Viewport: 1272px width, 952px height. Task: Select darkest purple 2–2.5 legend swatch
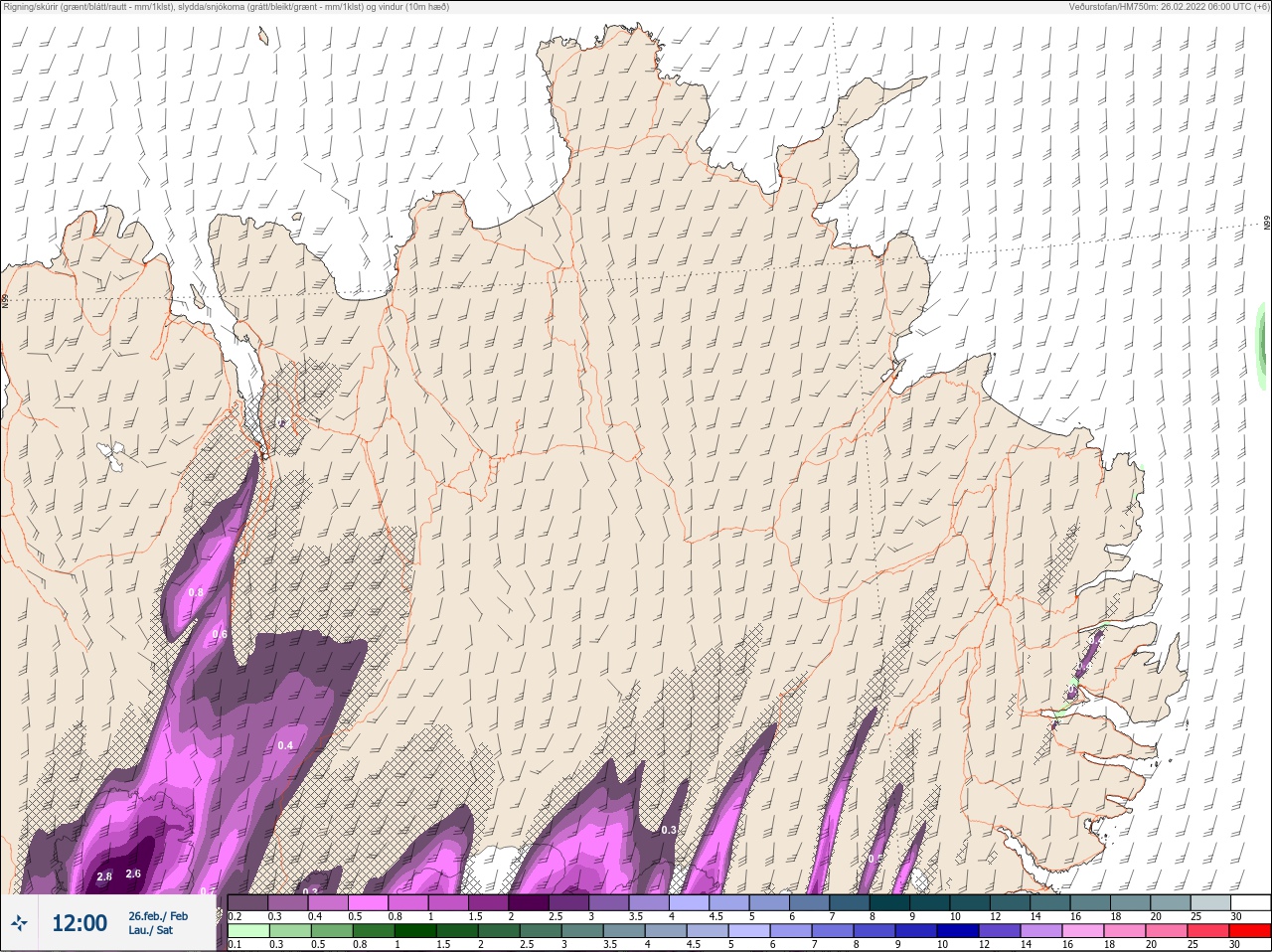click(530, 902)
